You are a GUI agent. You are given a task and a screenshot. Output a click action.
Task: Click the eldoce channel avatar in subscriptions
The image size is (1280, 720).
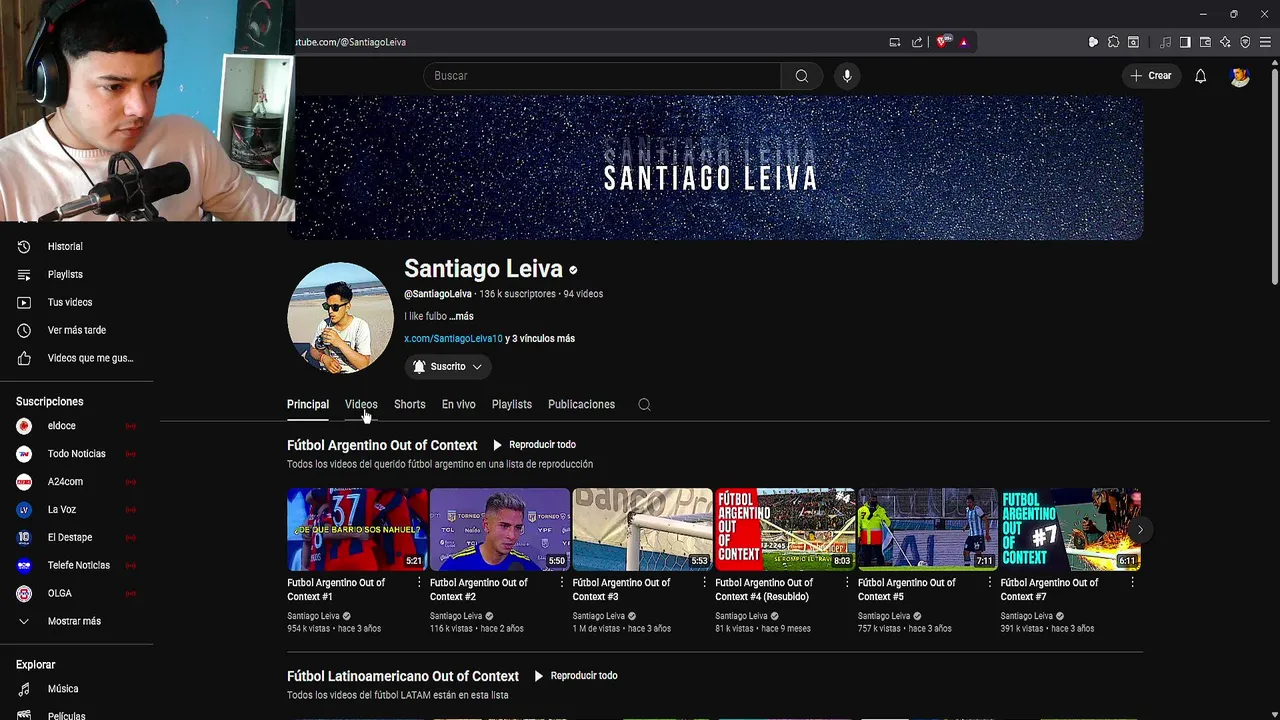tap(24, 426)
